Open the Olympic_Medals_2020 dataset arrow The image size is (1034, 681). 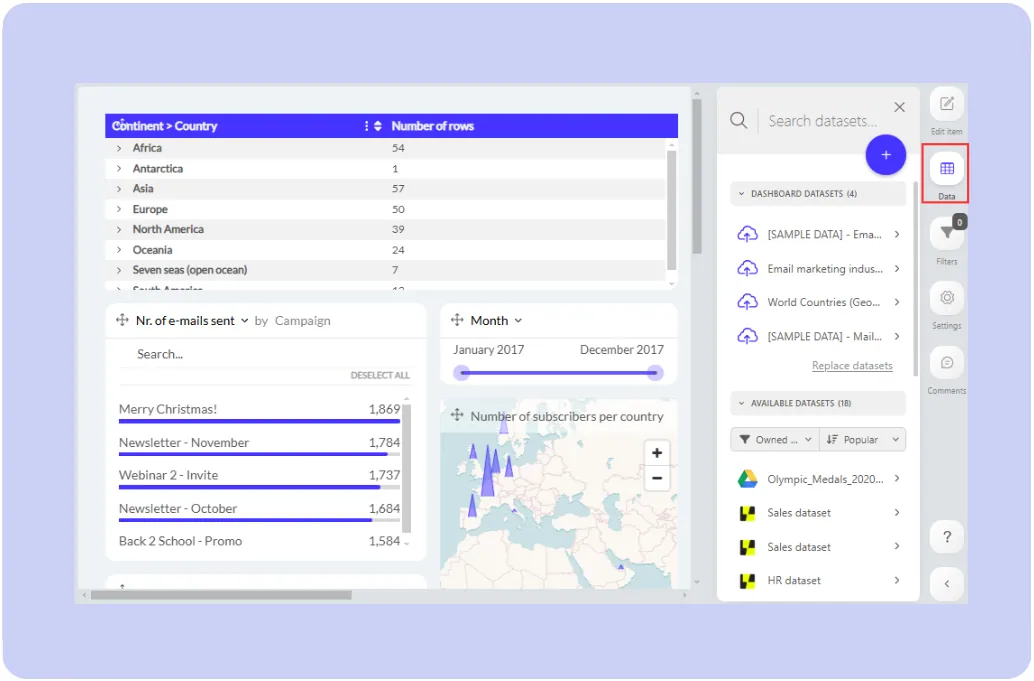point(897,479)
